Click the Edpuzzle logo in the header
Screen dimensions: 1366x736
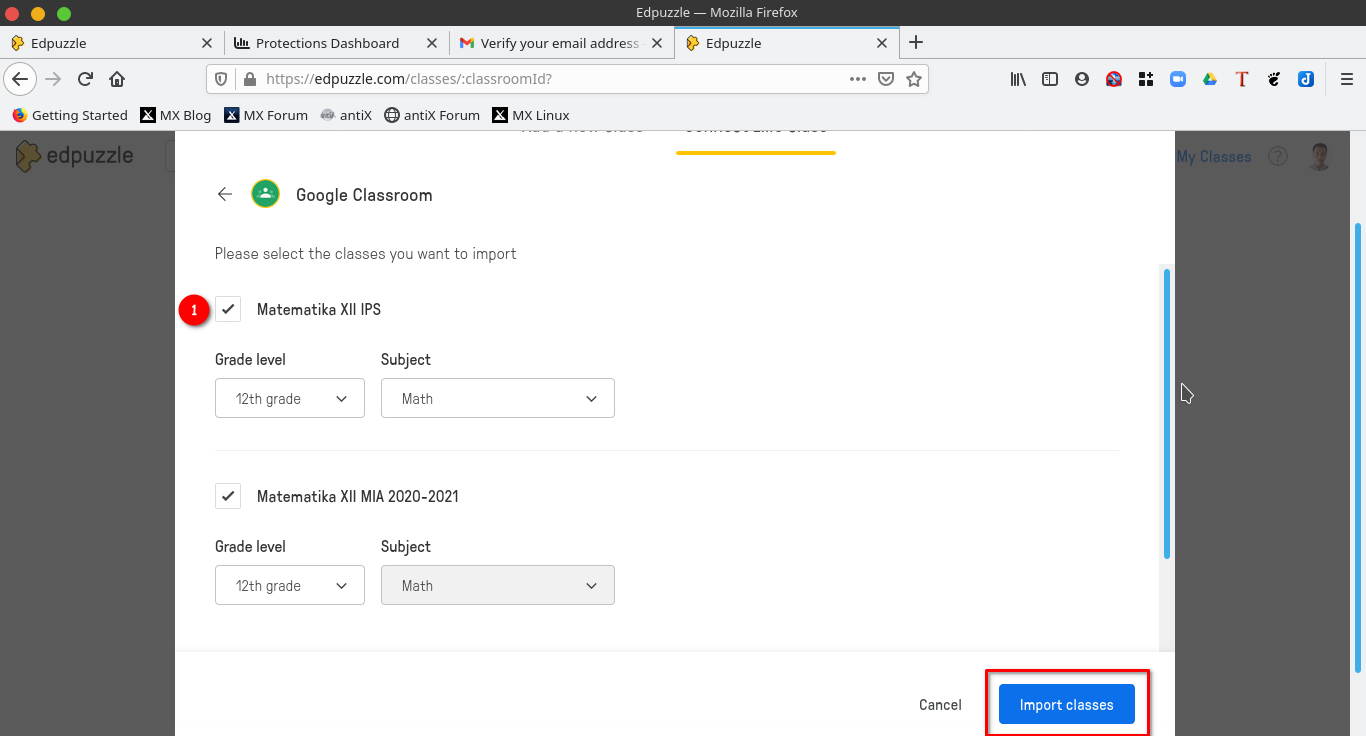pos(75,156)
